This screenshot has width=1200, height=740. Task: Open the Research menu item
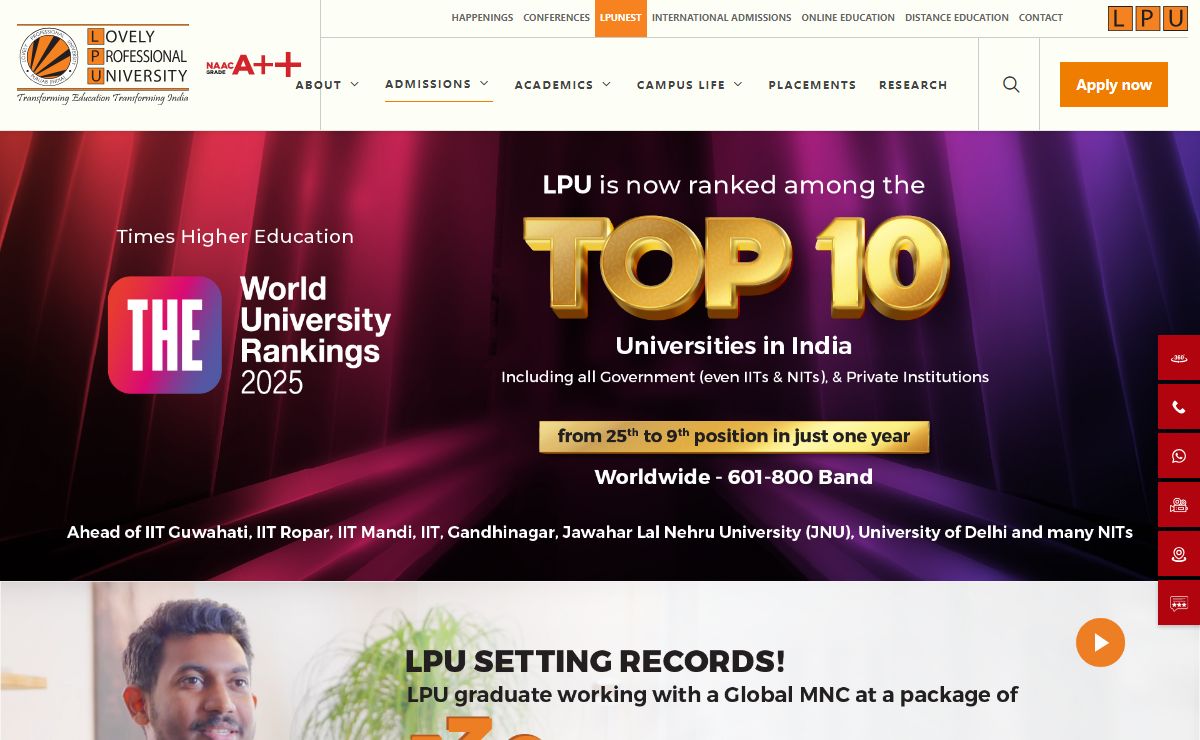pyautogui.click(x=913, y=85)
